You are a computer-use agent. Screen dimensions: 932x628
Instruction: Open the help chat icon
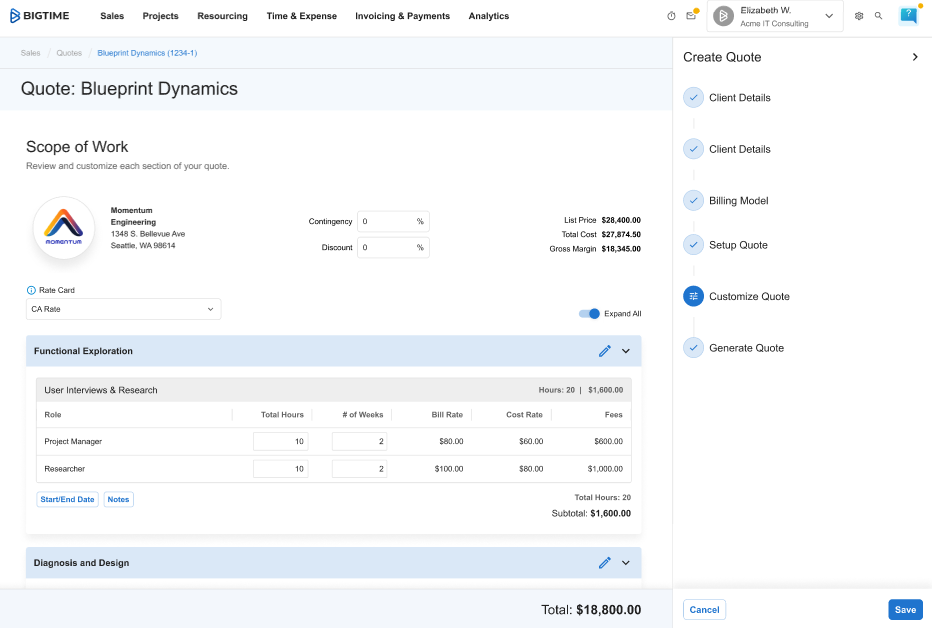click(x=908, y=16)
